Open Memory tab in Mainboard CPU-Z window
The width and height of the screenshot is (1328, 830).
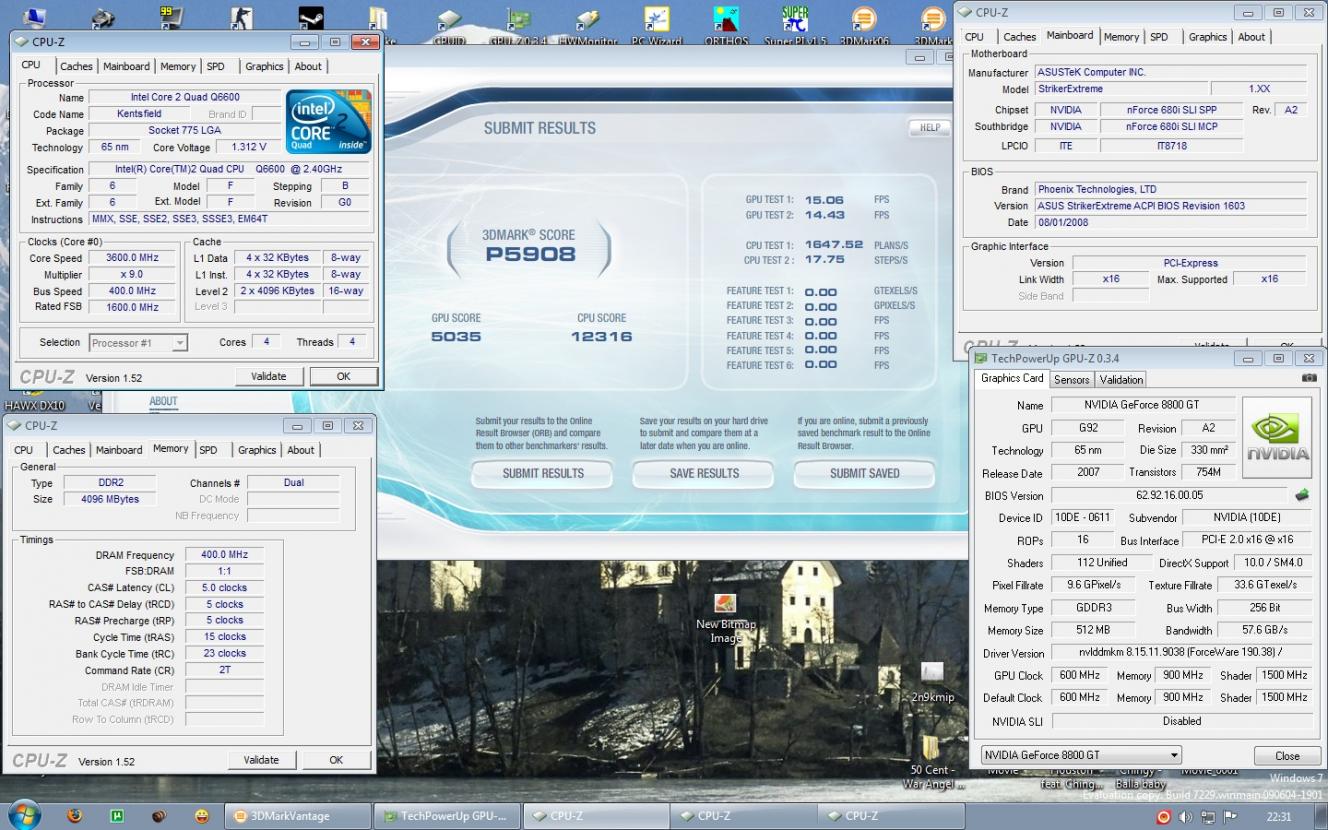coord(1121,37)
